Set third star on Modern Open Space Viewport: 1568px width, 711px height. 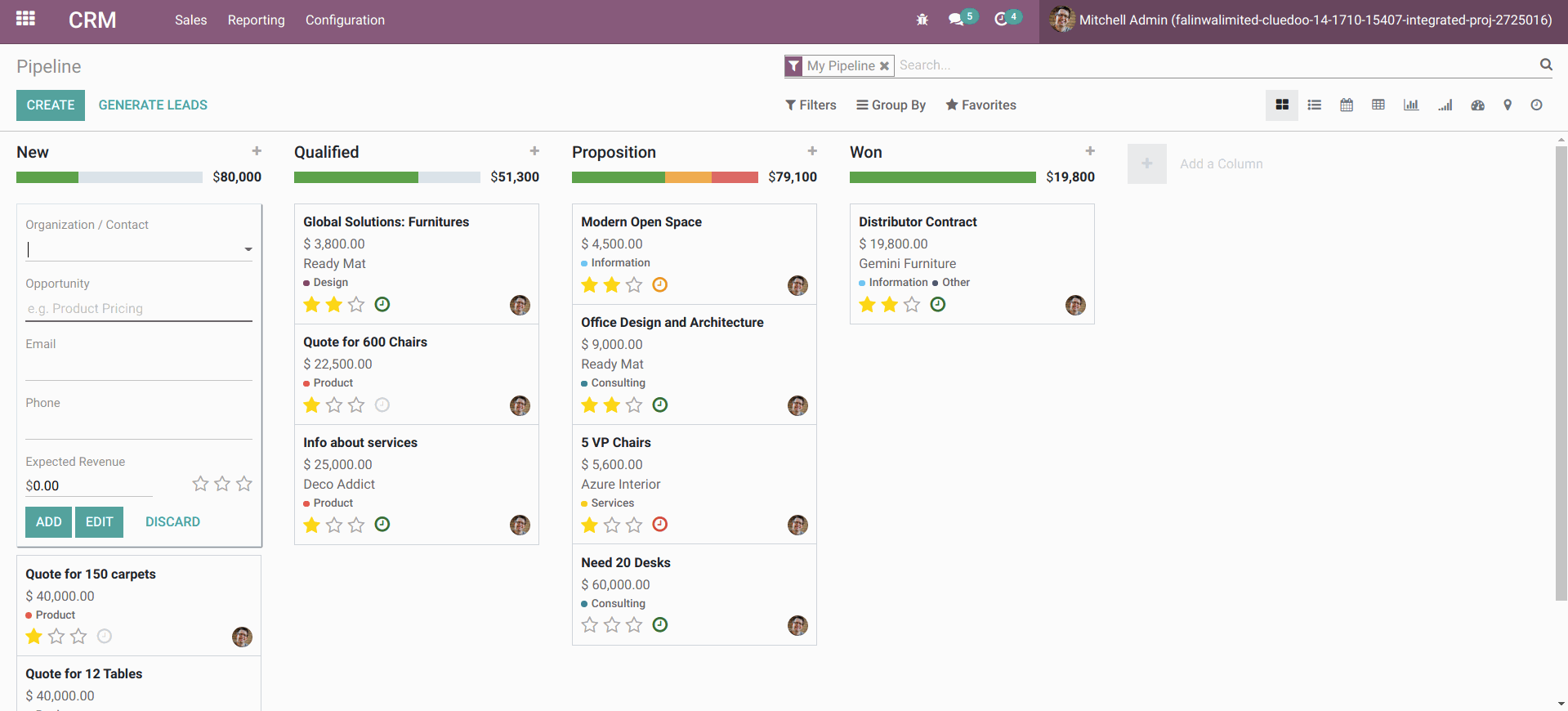[x=634, y=284]
